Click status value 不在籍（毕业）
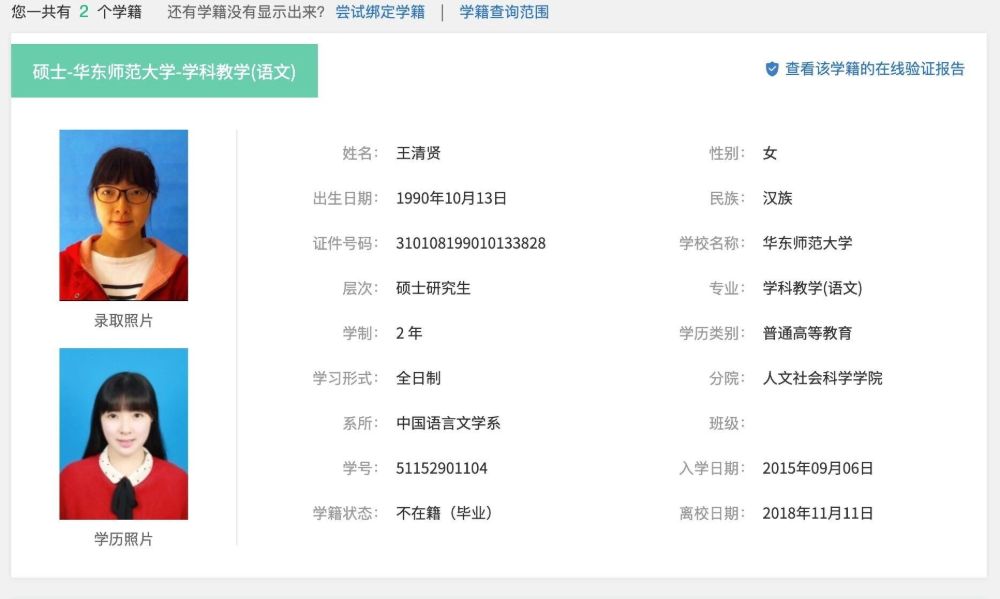 [444, 513]
